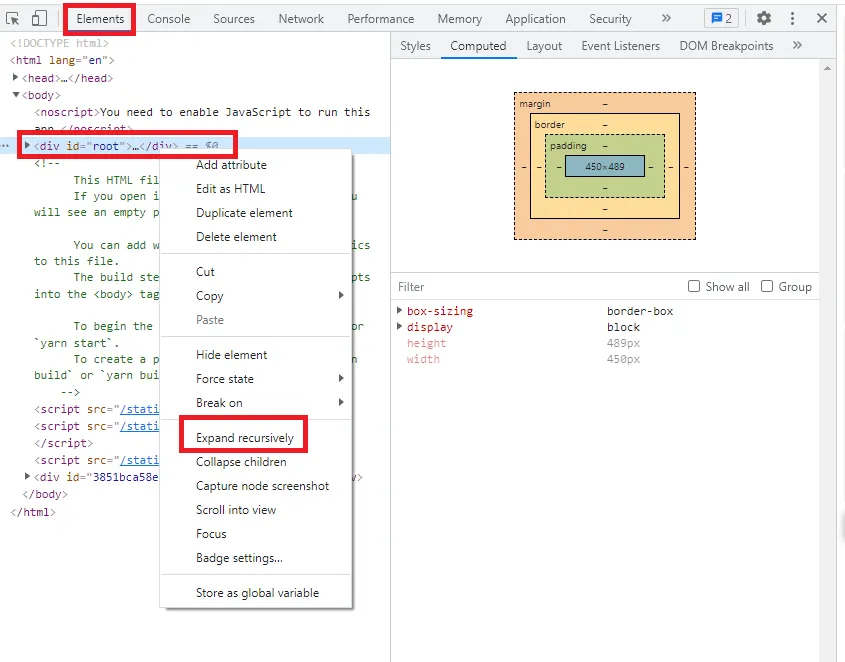
Task: Open the Performance tab
Action: pyautogui.click(x=380, y=19)
